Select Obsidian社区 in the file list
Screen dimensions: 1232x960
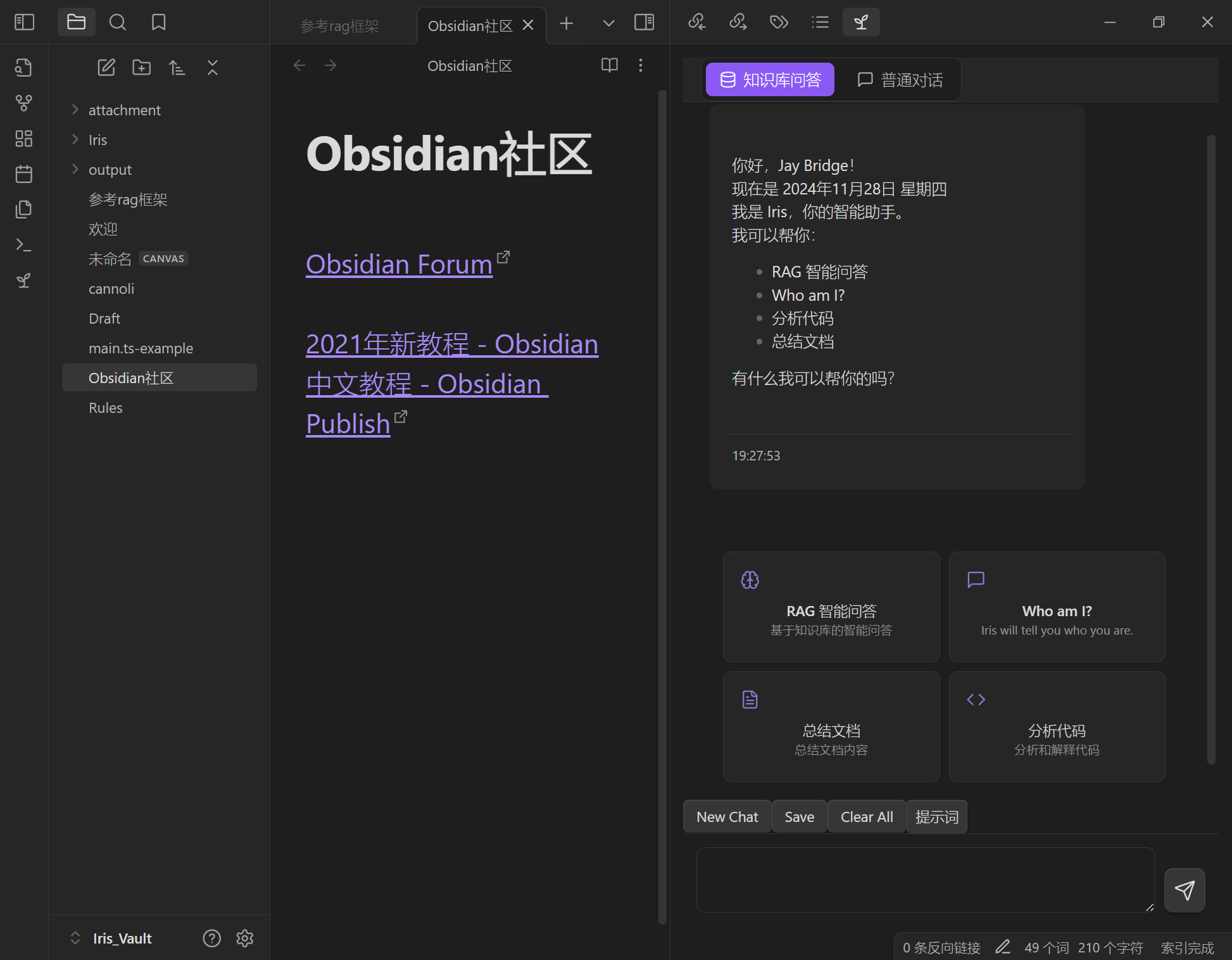pyautogui.click(x=160, y=378)
